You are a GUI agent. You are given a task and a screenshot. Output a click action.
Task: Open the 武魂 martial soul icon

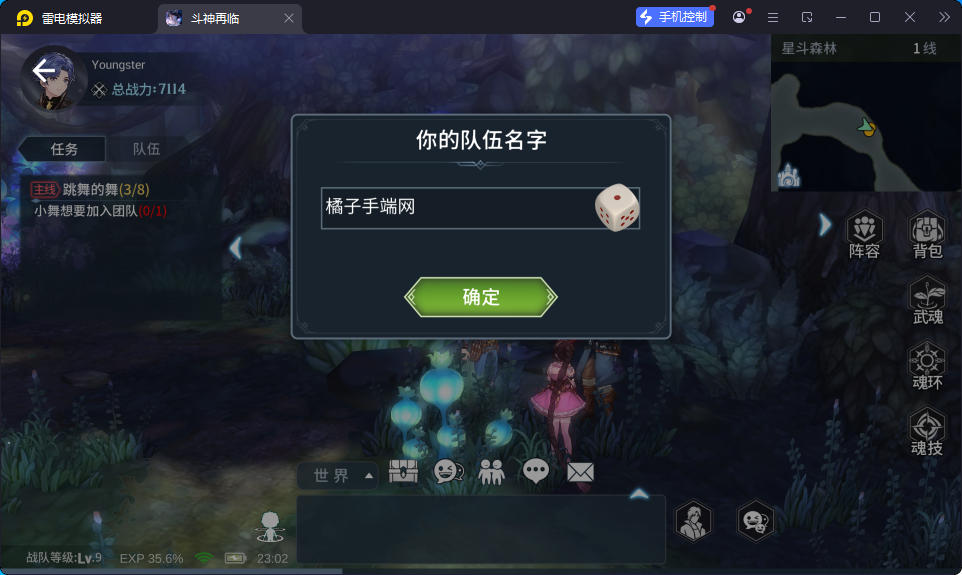click(927, 301)
